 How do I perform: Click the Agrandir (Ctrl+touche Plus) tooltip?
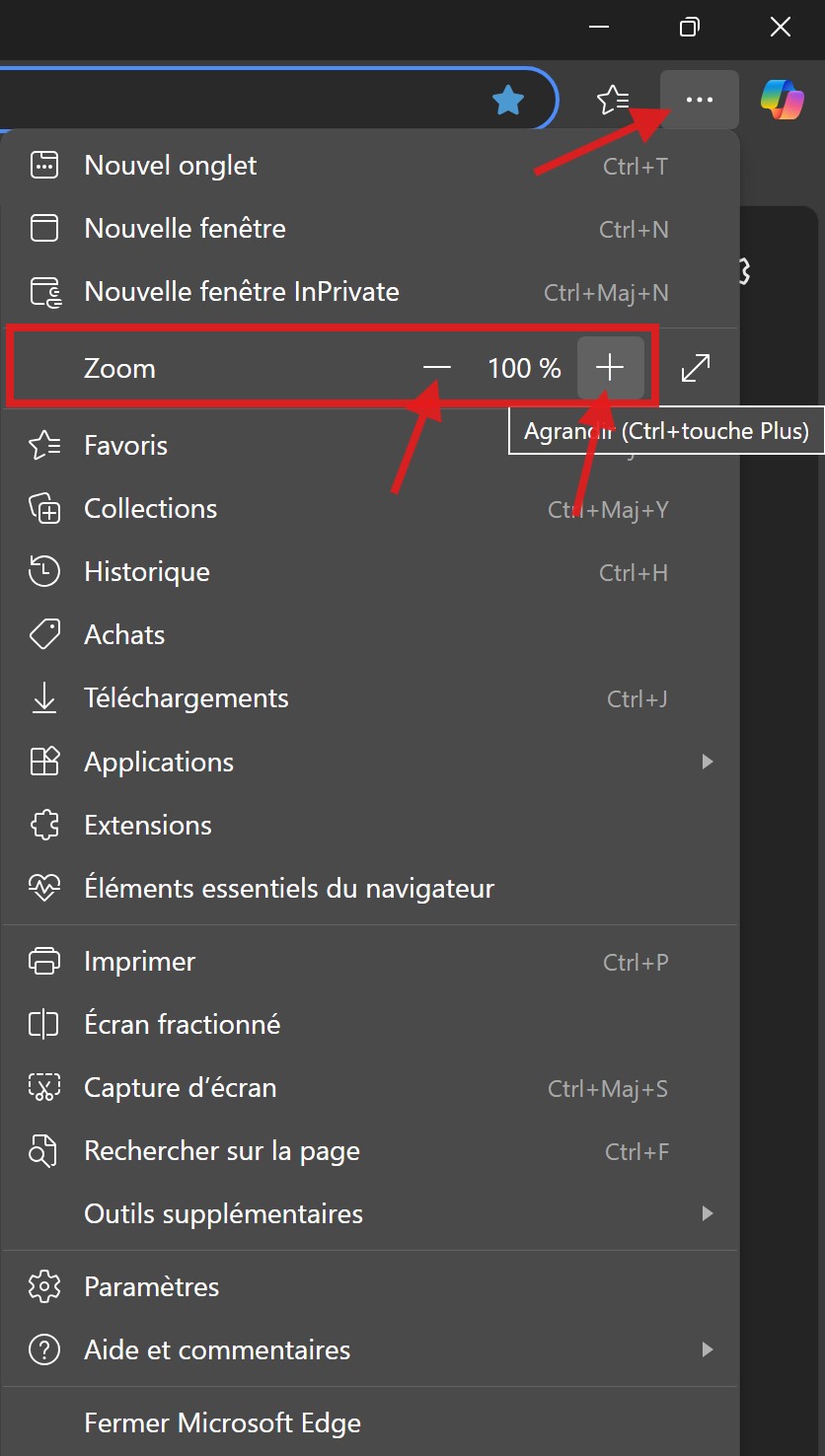666,430
